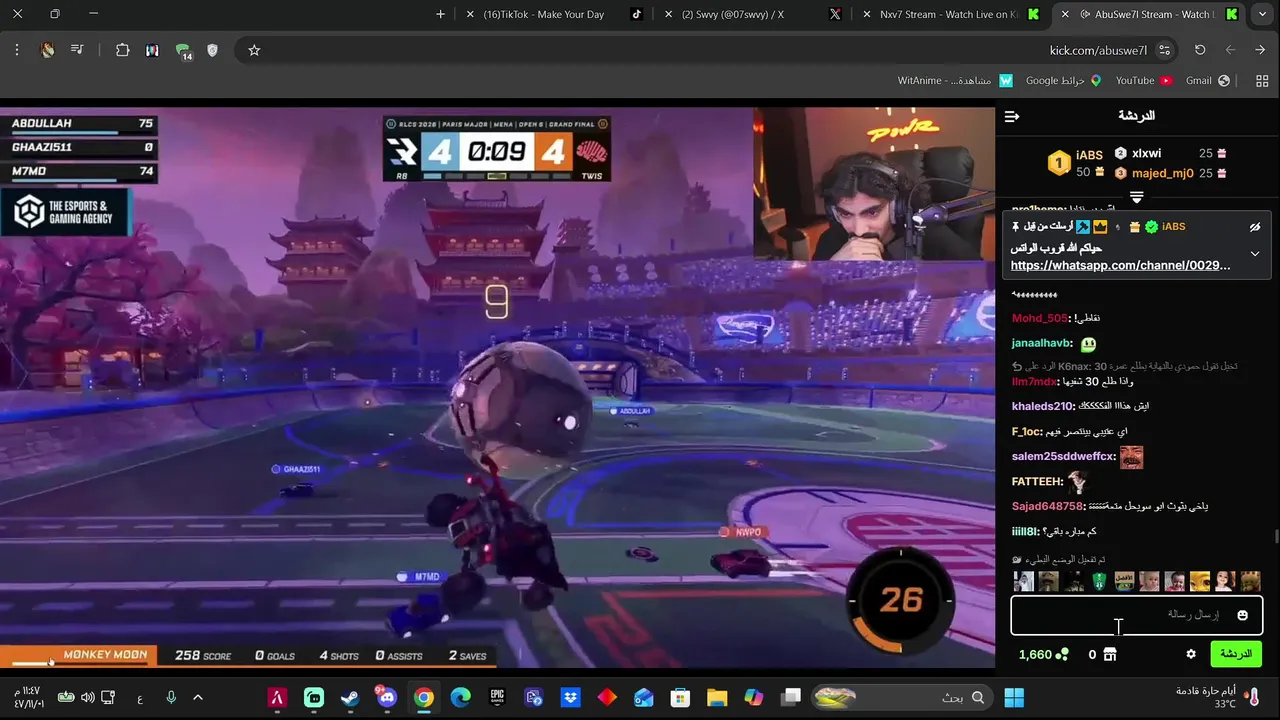Open the emoji picker in the chat box
This screenshot has width=1280, height=720.
1242,615
